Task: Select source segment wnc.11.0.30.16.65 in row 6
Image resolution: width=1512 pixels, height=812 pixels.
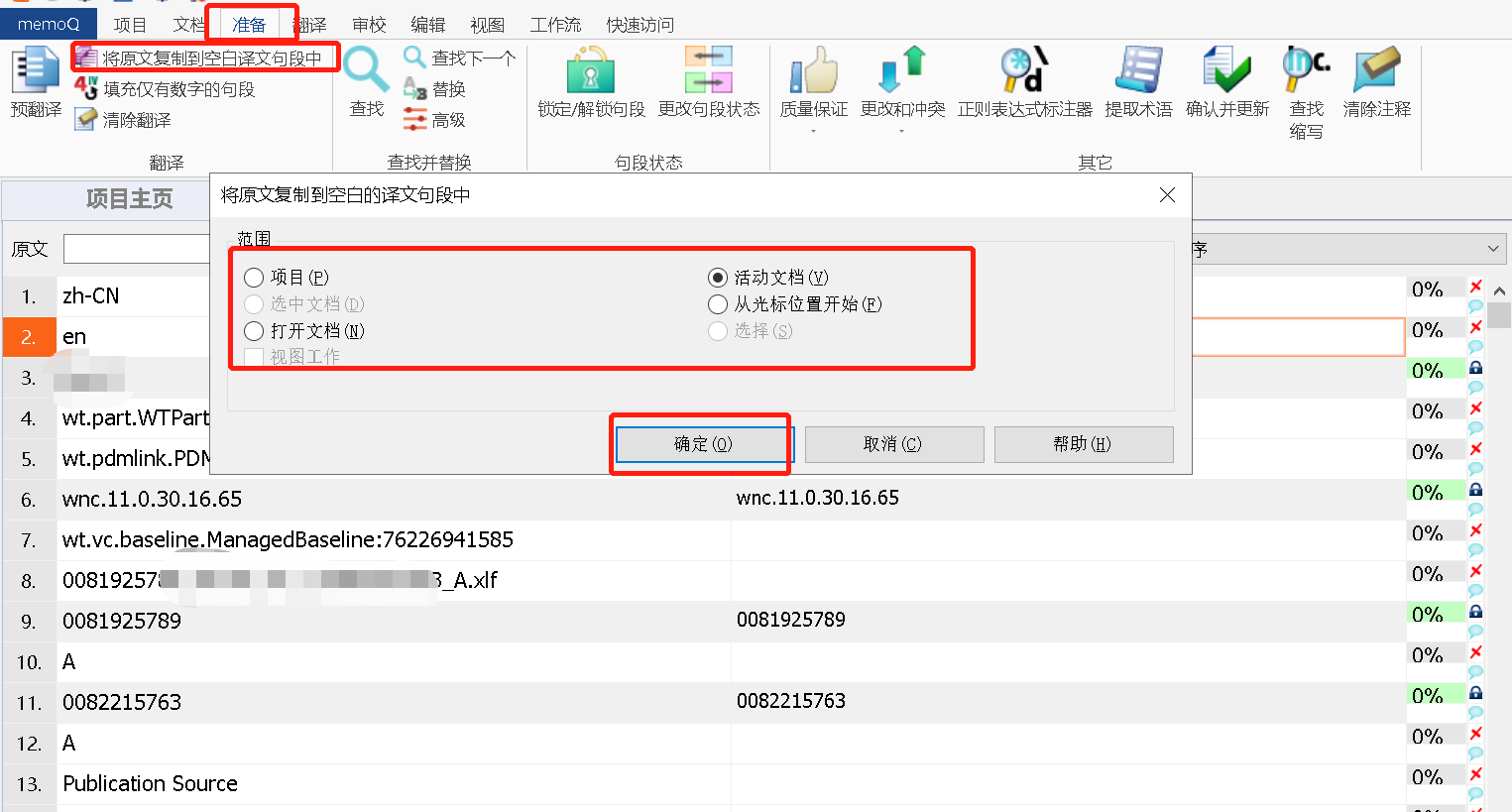Action: 394,499
